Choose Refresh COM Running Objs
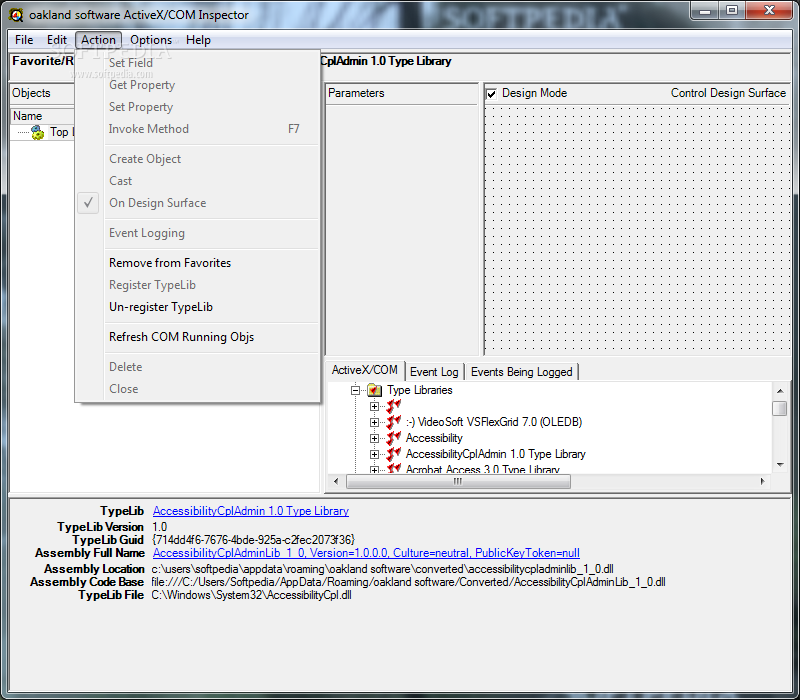The width and height of the screenshot is (800, 700). [197, 337]
